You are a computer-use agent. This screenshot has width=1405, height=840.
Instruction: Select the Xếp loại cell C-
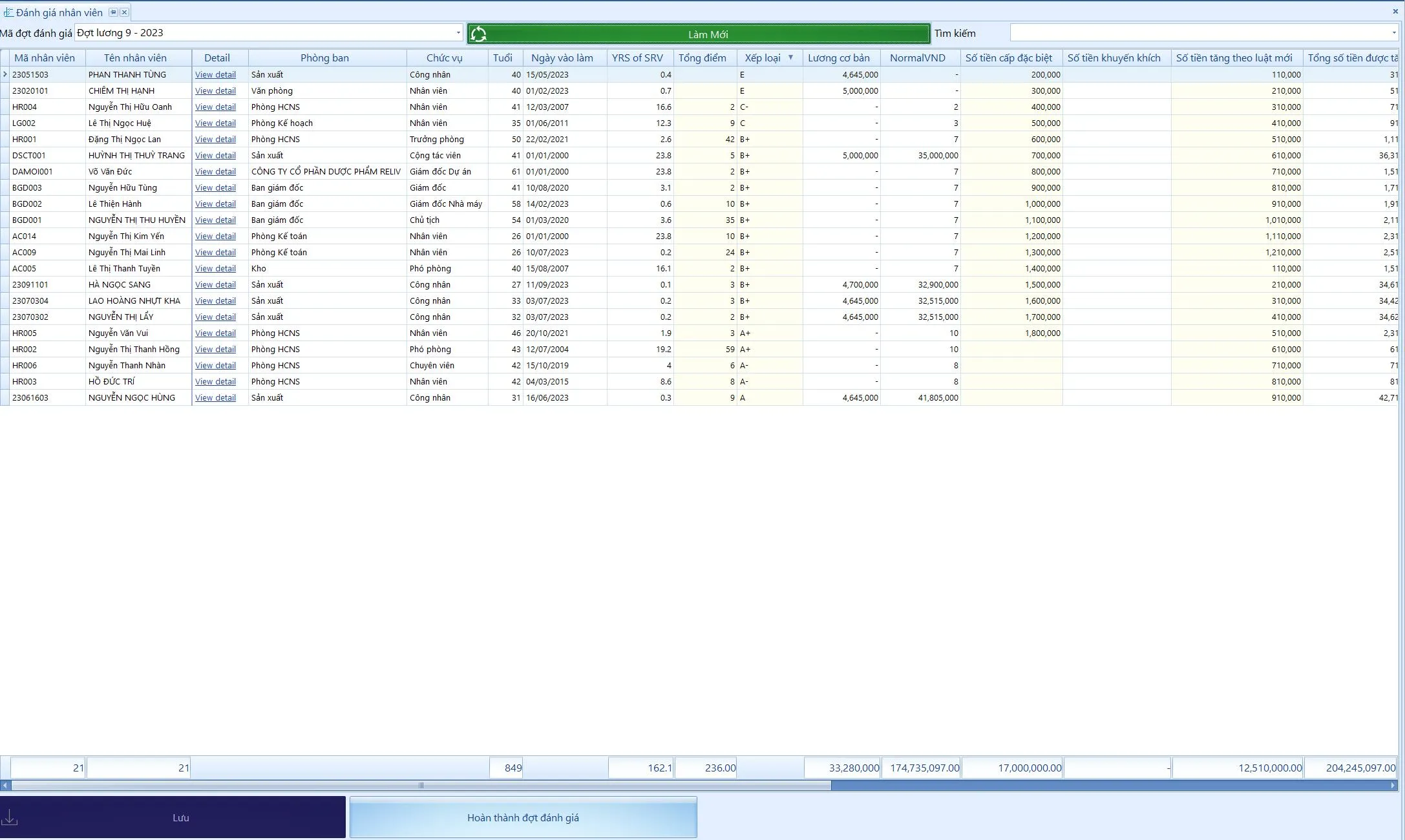coord(770,107)
